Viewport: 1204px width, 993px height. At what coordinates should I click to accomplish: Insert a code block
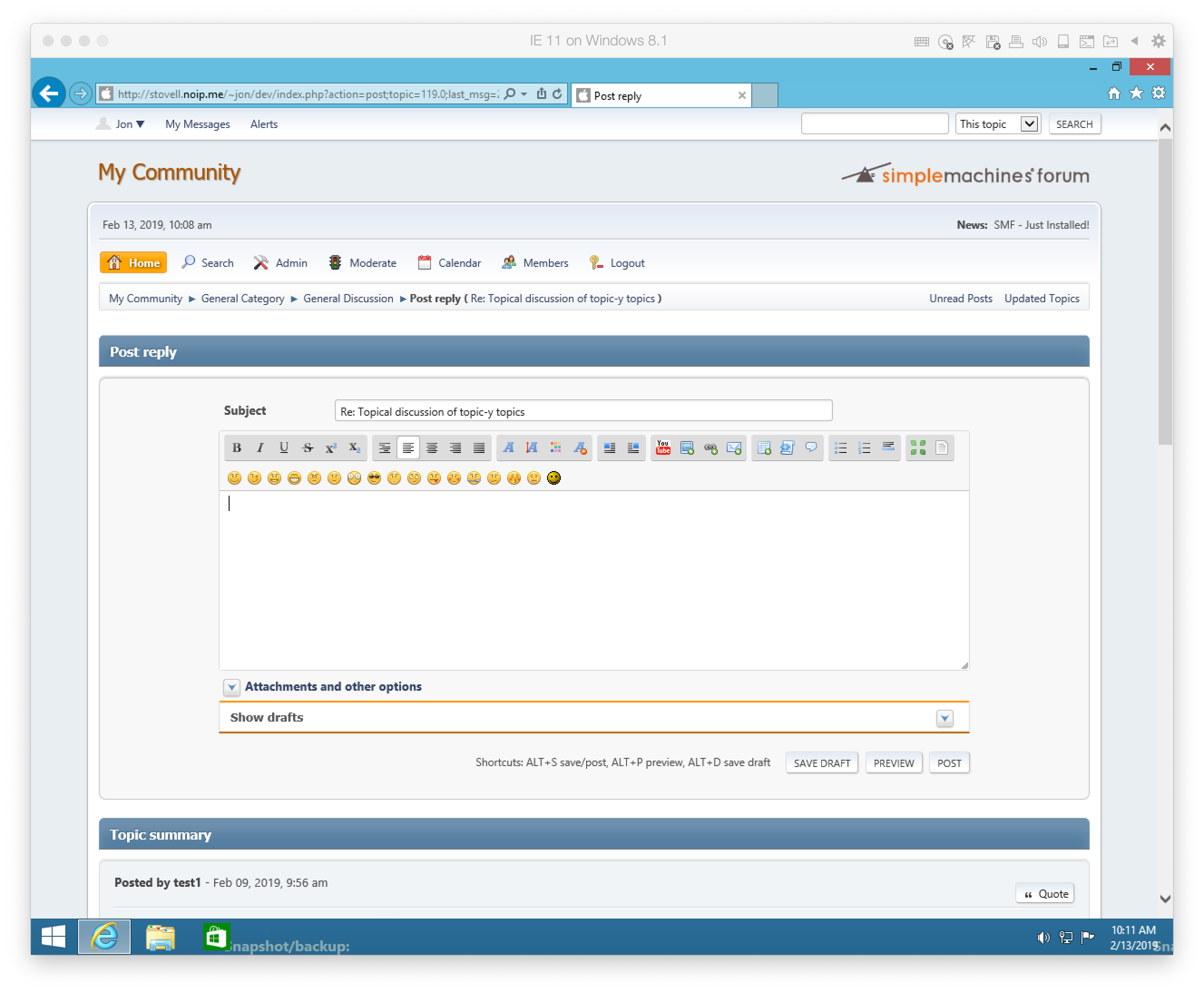787,447
